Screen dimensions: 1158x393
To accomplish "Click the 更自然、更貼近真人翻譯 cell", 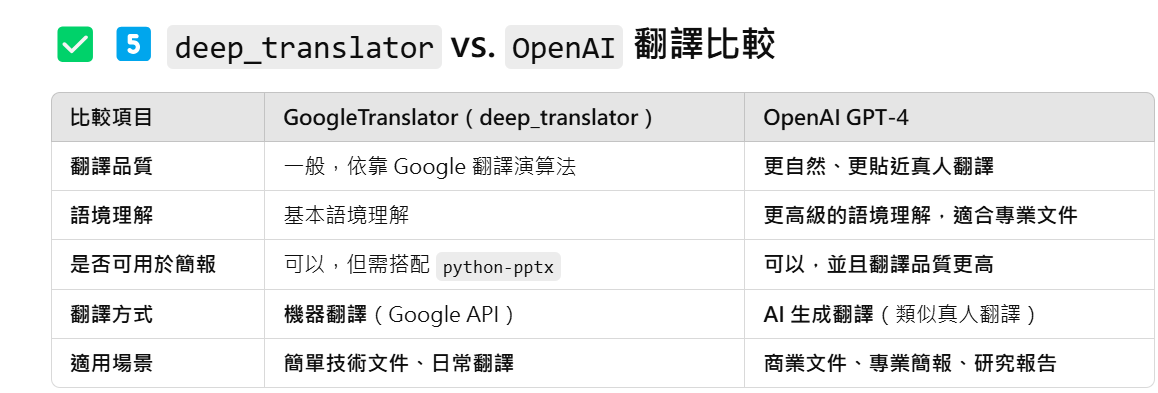I will coord(879,166).
